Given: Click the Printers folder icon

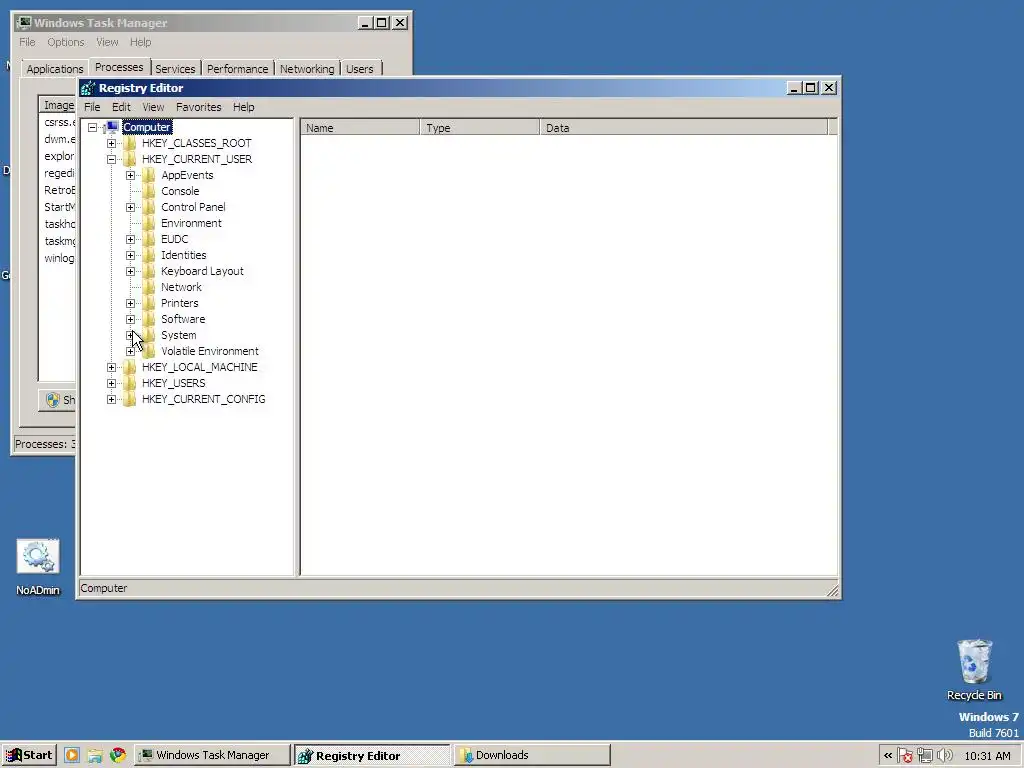Looking at the screenshot, I should click(x=149, y=303).
